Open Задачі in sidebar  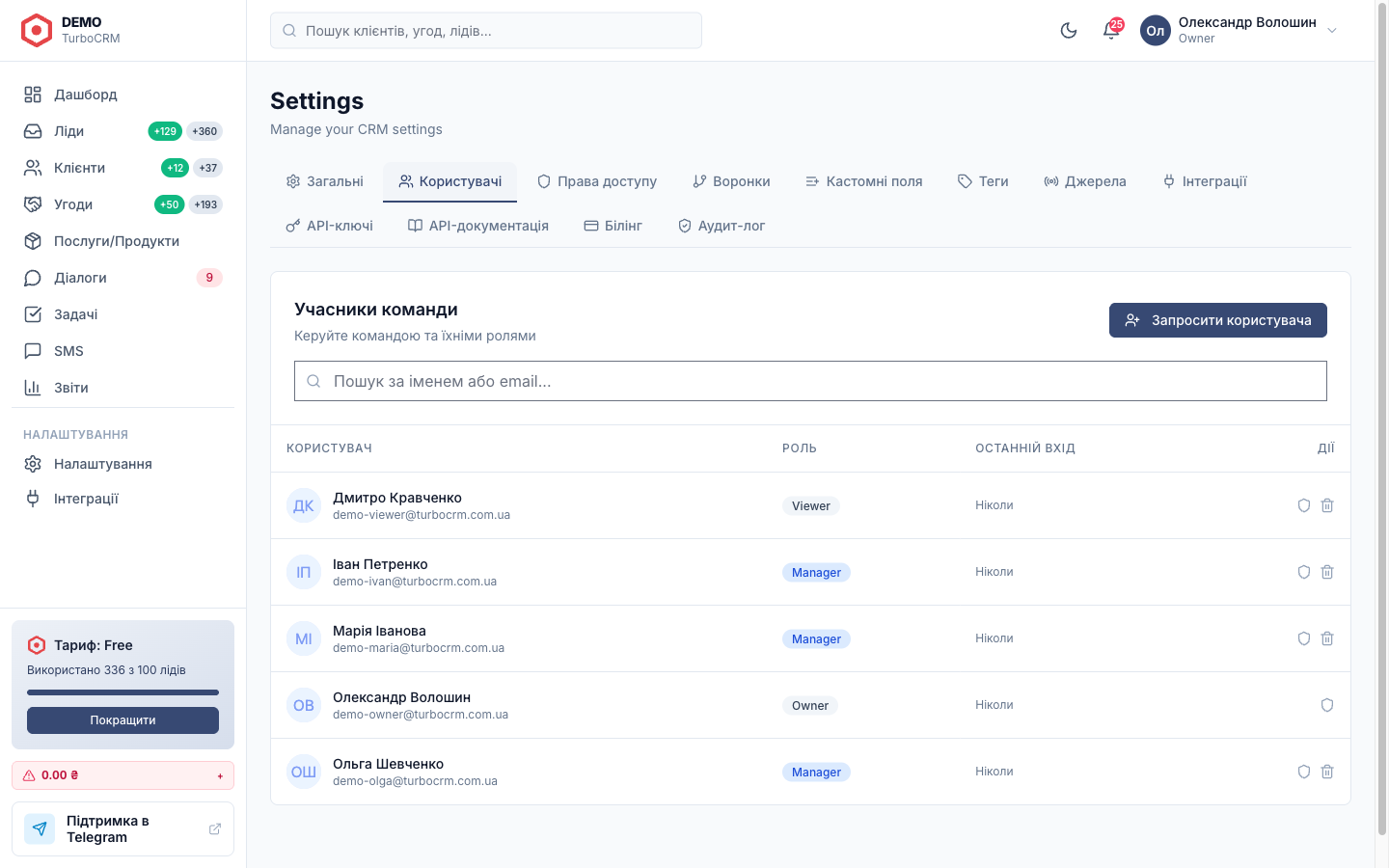click(123, 314)
